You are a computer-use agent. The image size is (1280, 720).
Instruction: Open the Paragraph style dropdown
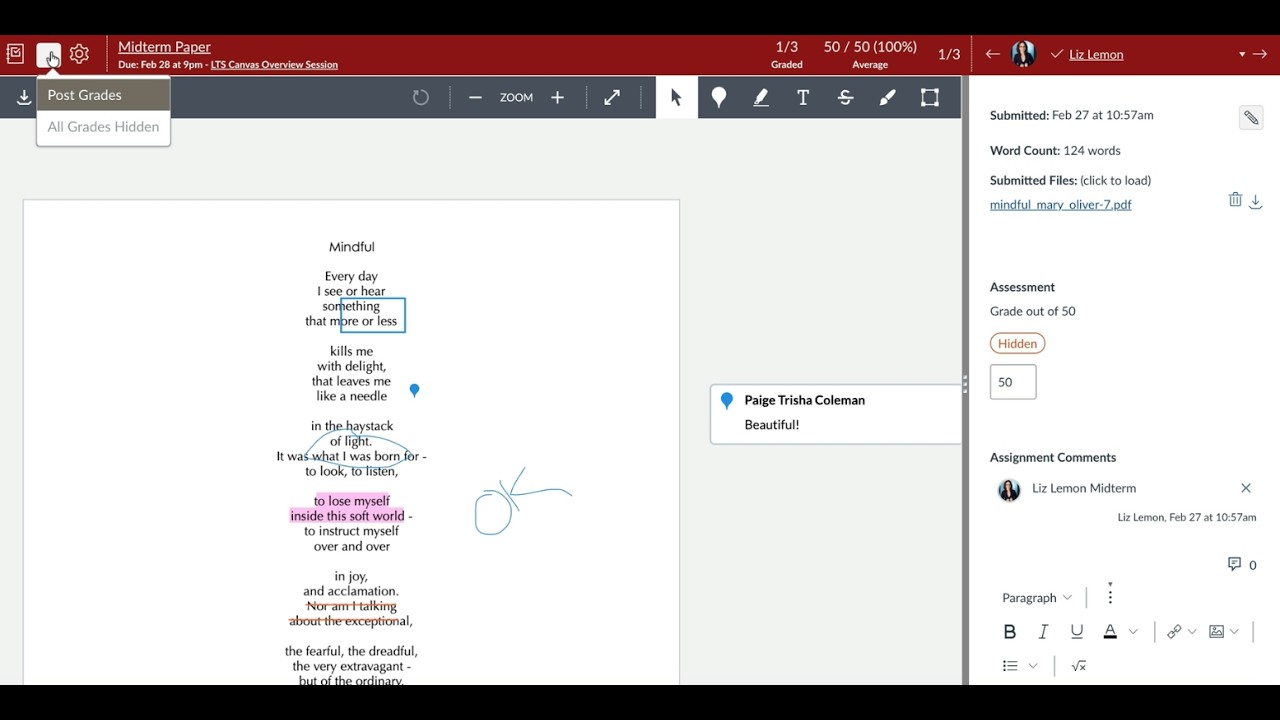1037,598
